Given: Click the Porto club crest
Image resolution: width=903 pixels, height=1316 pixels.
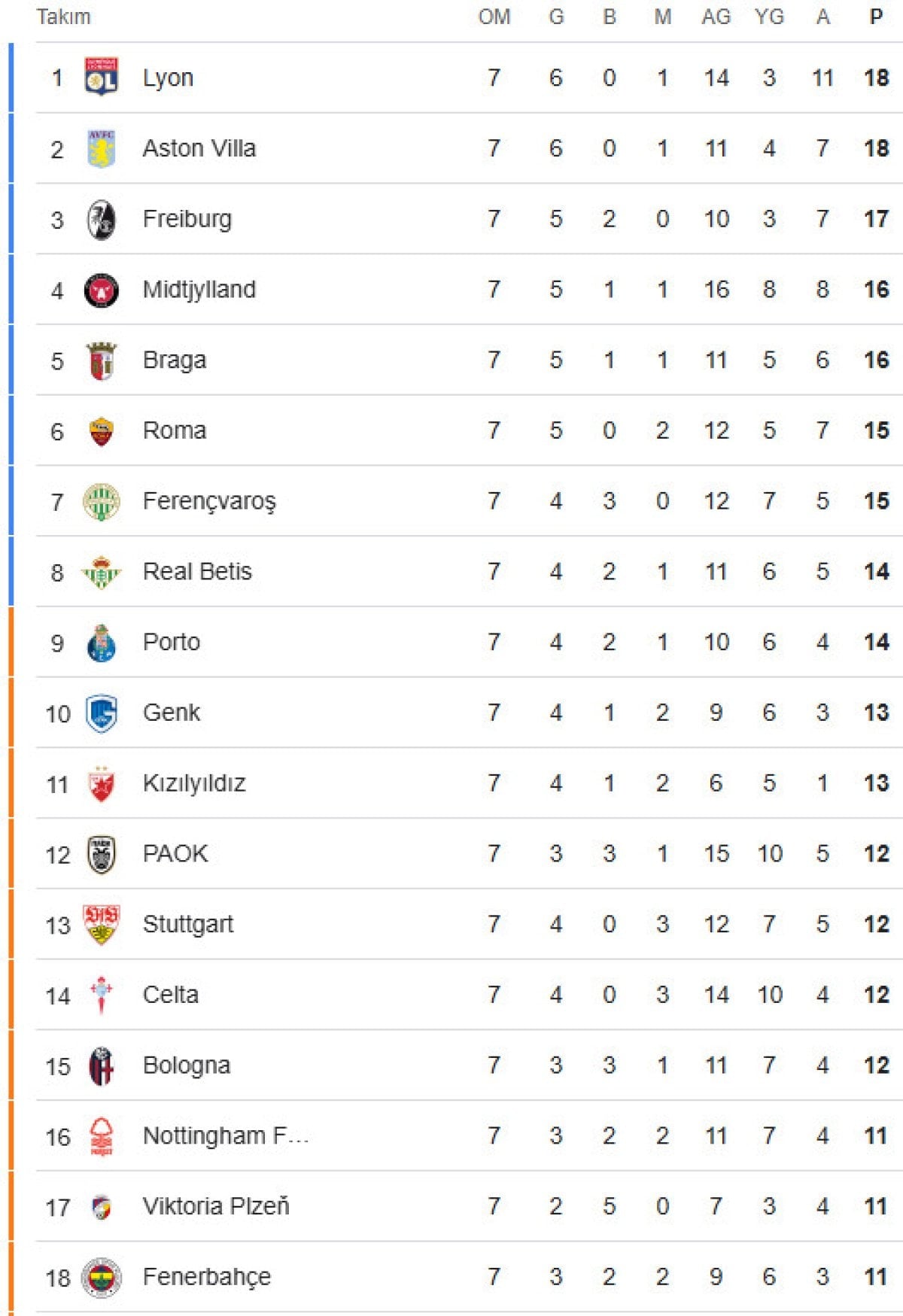Looking at the screenshot, I should (x=101, y=643).
